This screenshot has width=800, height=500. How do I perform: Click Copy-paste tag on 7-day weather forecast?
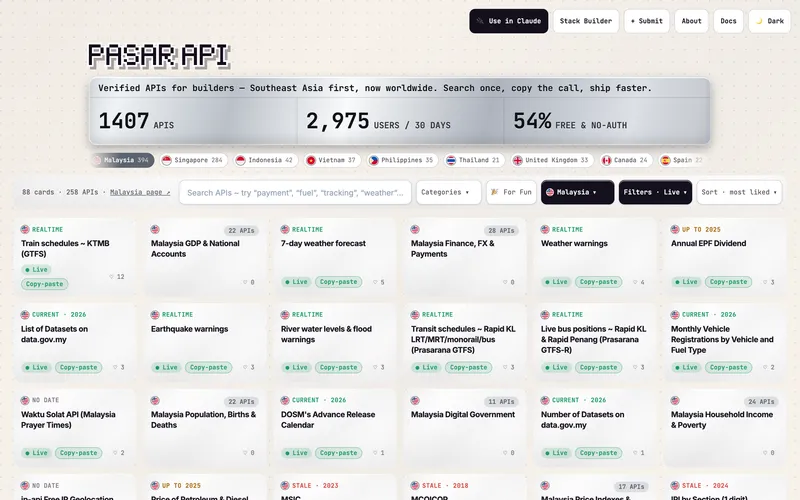[x=338, y=282]
